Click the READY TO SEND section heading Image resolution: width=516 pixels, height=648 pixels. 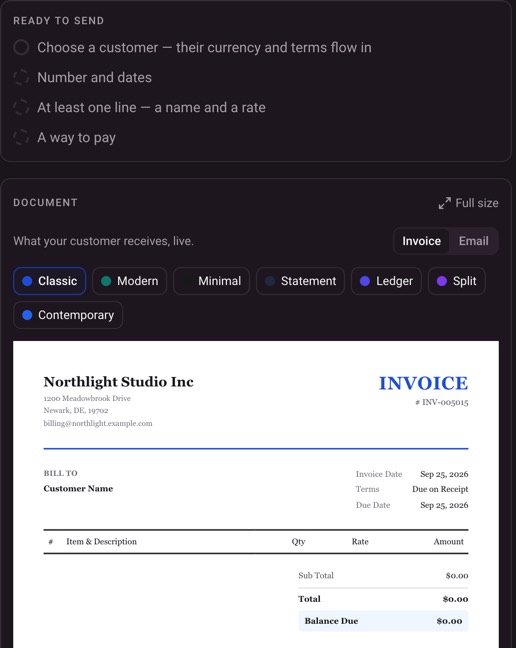pyautogui.click(x=58, y=21)
